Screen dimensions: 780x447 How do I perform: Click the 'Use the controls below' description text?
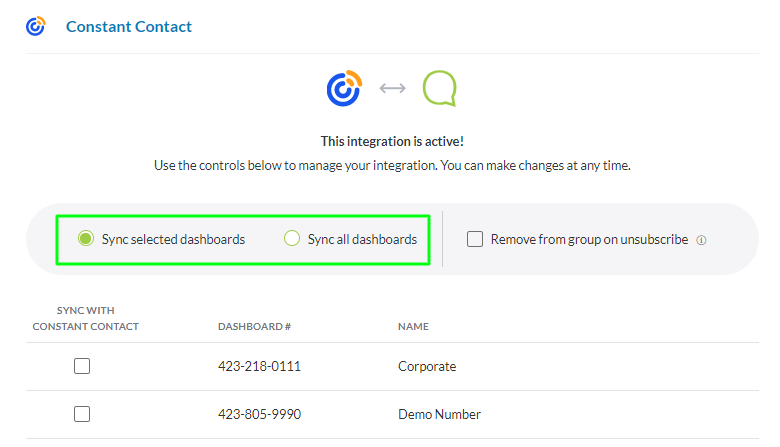point(392,165)
